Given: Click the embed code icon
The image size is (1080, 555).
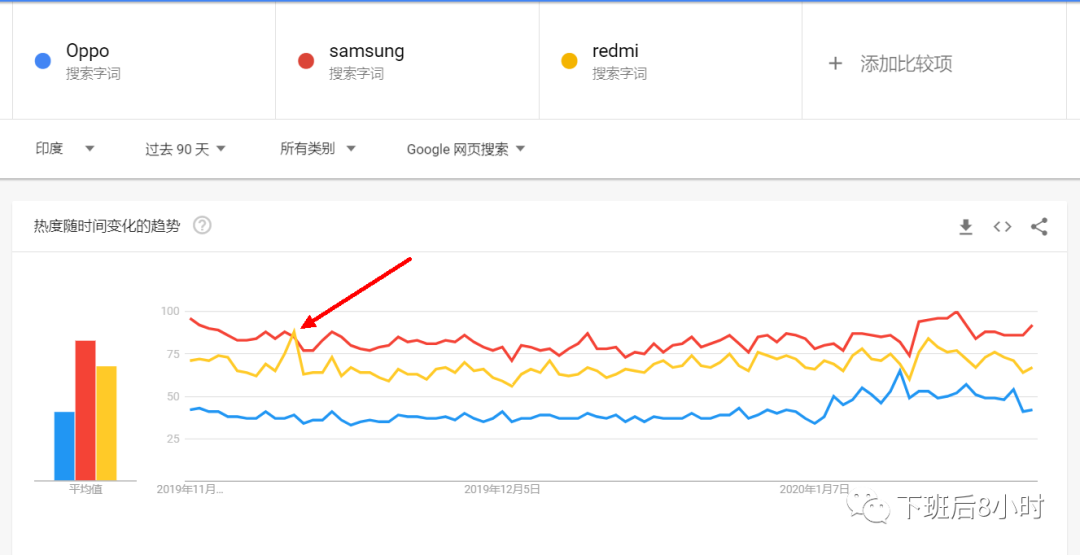Looking at the screenshot, I should pos(1002,227).
